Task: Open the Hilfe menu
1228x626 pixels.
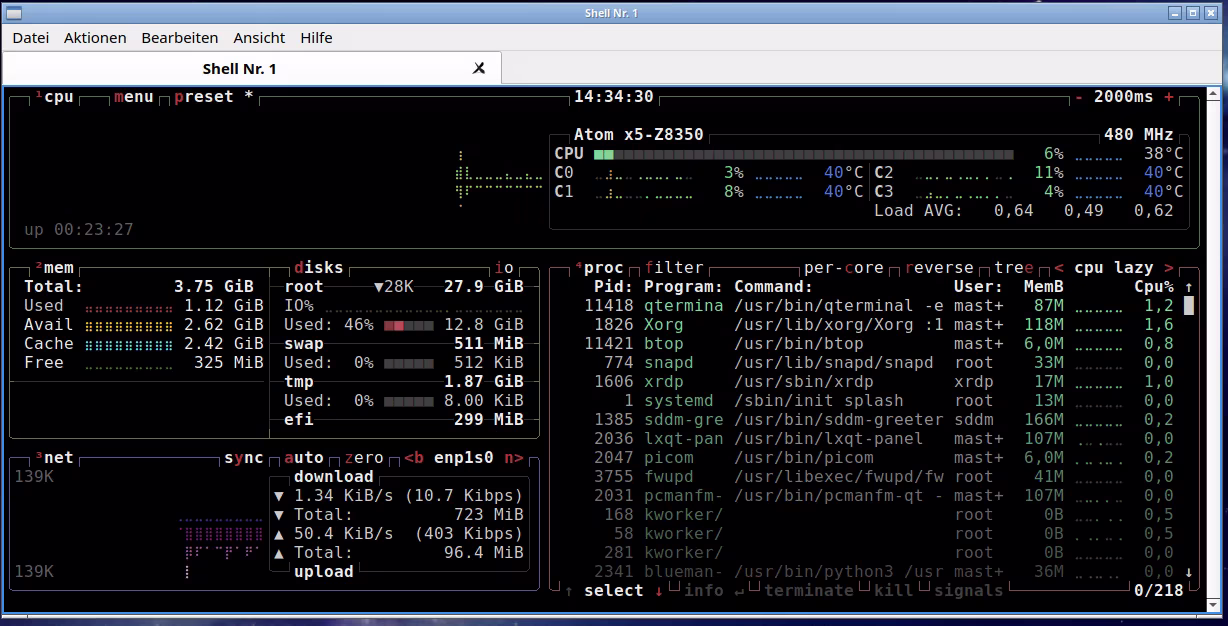Action: (316, 38)
